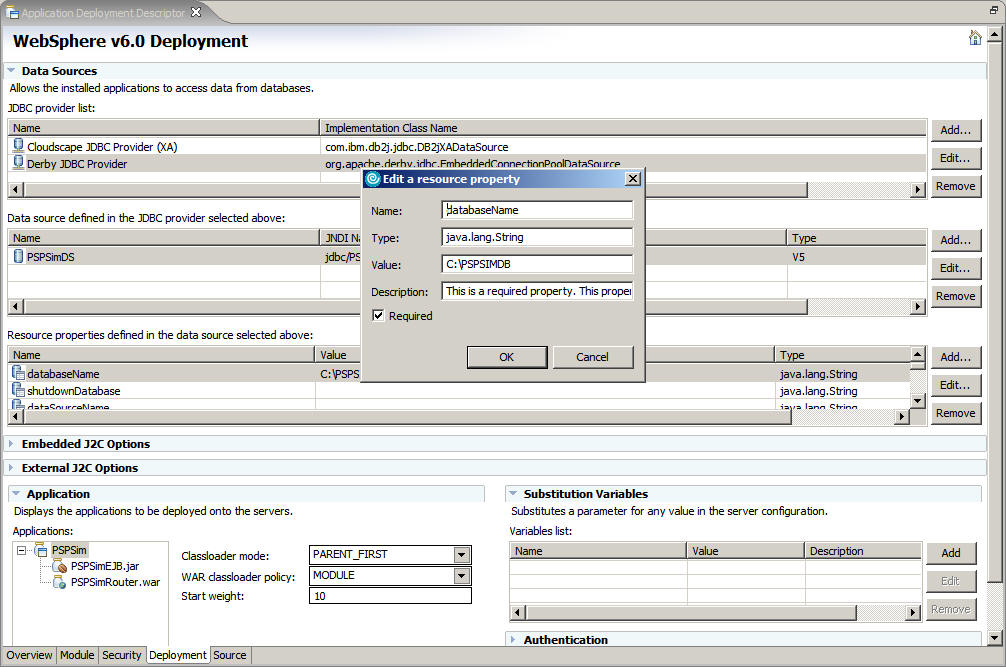Cancel the Edit a resource property dialog
1006x667 pixels.
click(x=592, y=357)
